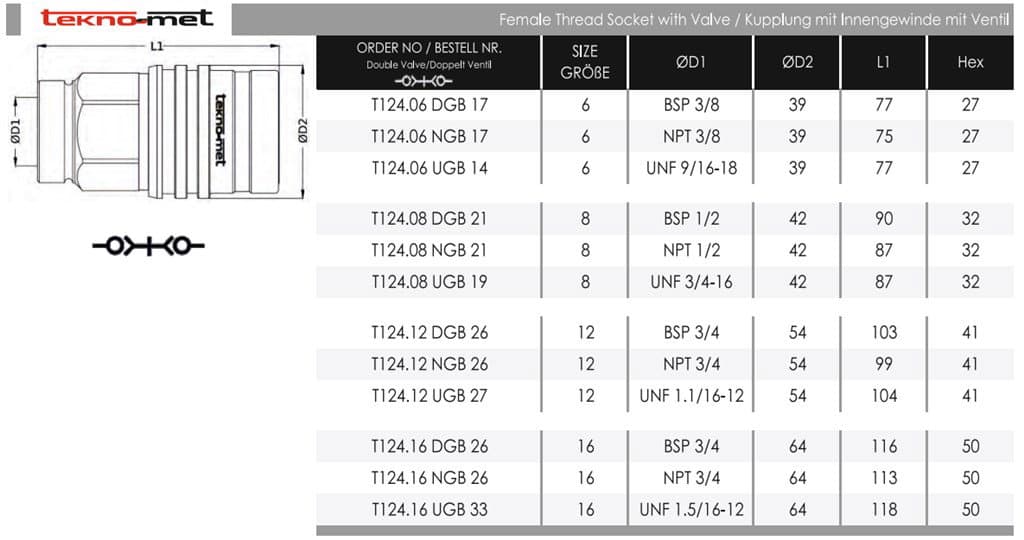Click the Female Thread Socket with Valve title

click(x=757, y=20)
